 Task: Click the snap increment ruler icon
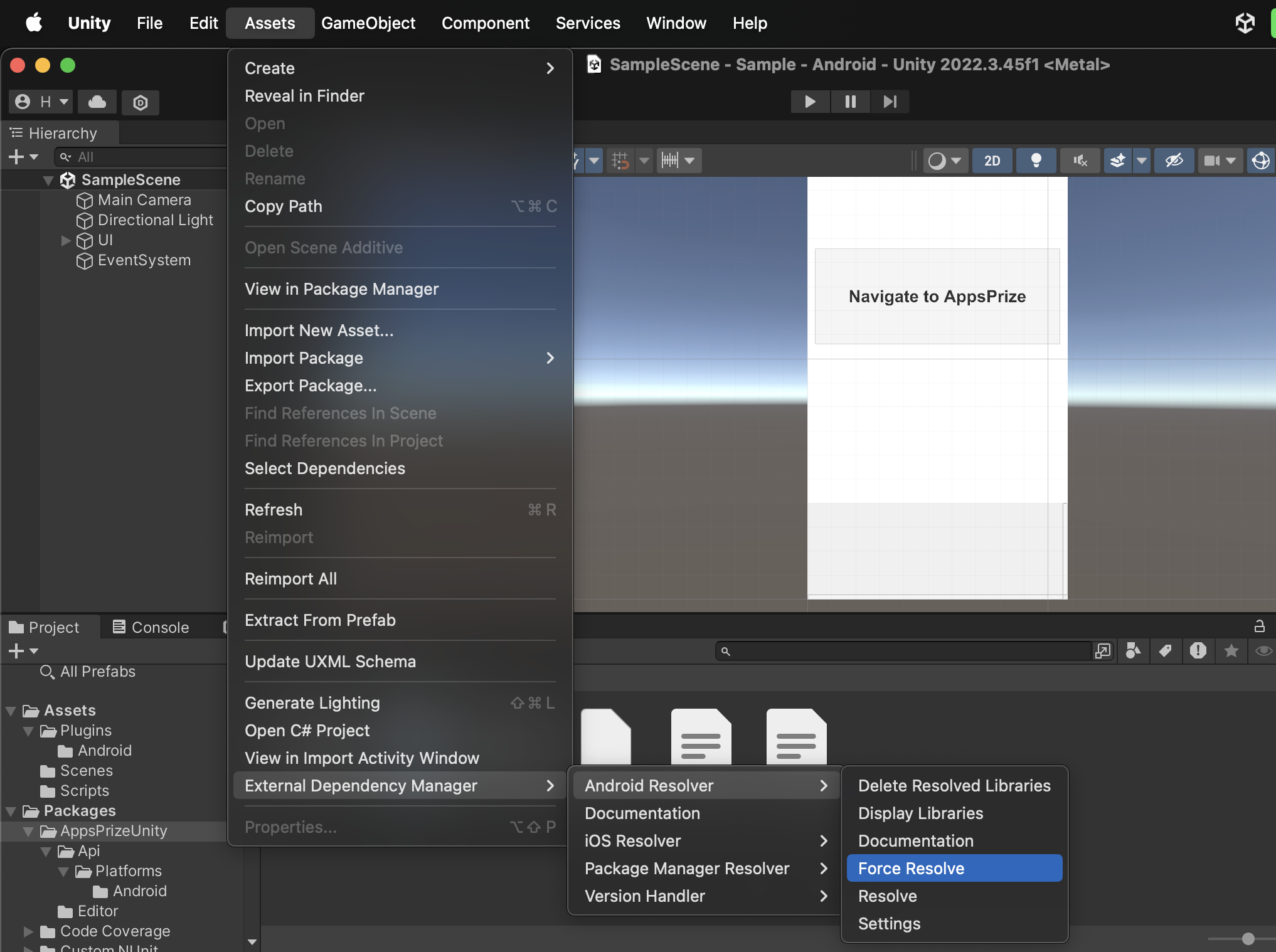[x=670, y=161]
